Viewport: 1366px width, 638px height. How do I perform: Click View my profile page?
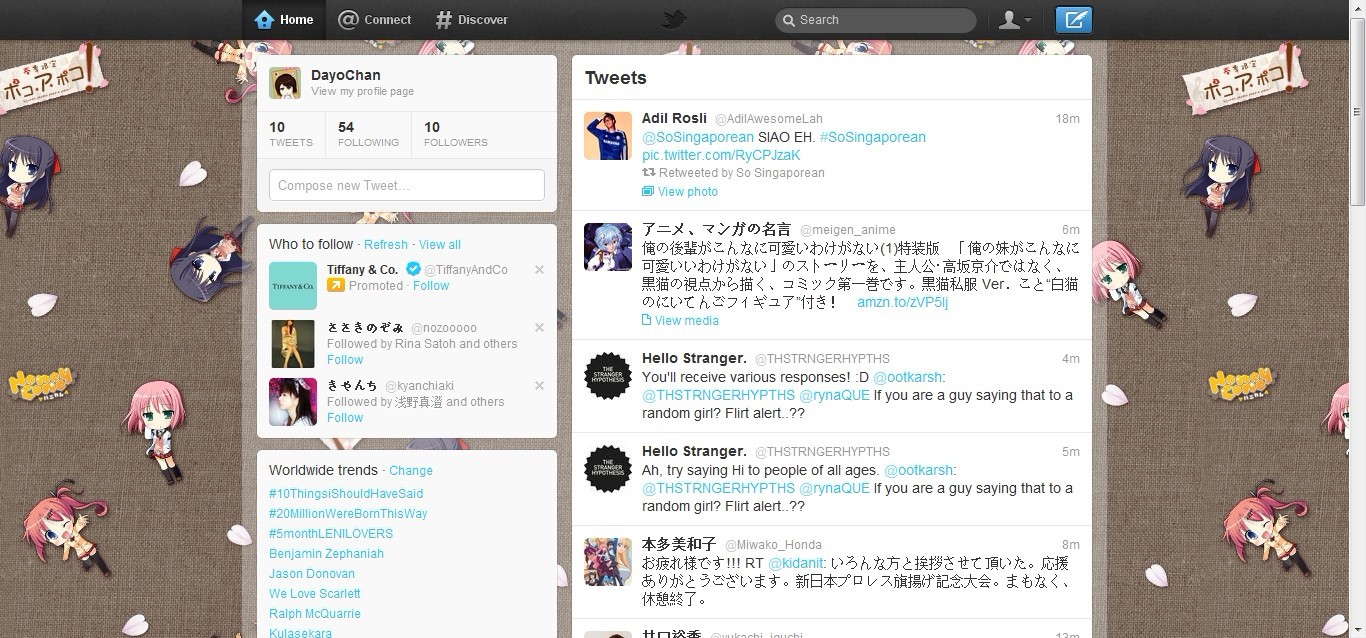coord(362,91)
